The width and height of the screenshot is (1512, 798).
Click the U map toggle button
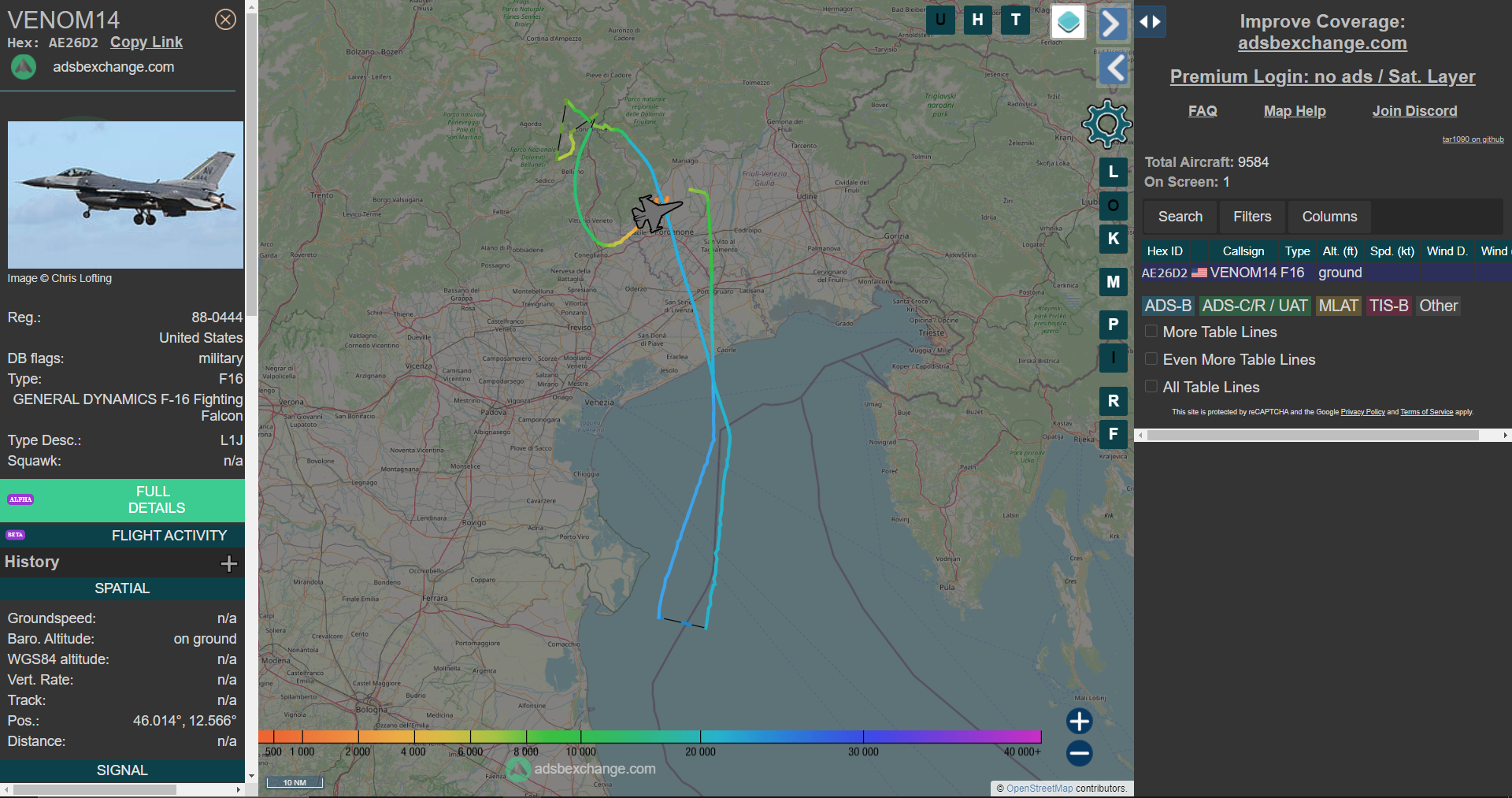pos(940,20)
